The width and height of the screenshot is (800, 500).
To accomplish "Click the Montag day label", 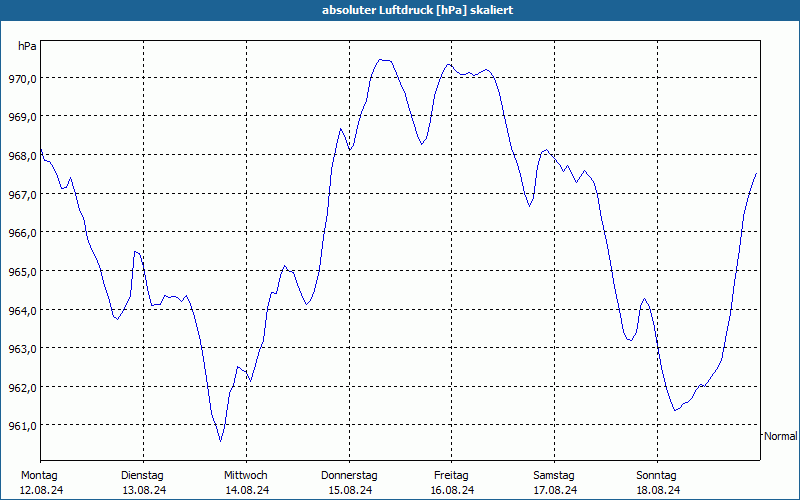I will click(x=39, y=476).
